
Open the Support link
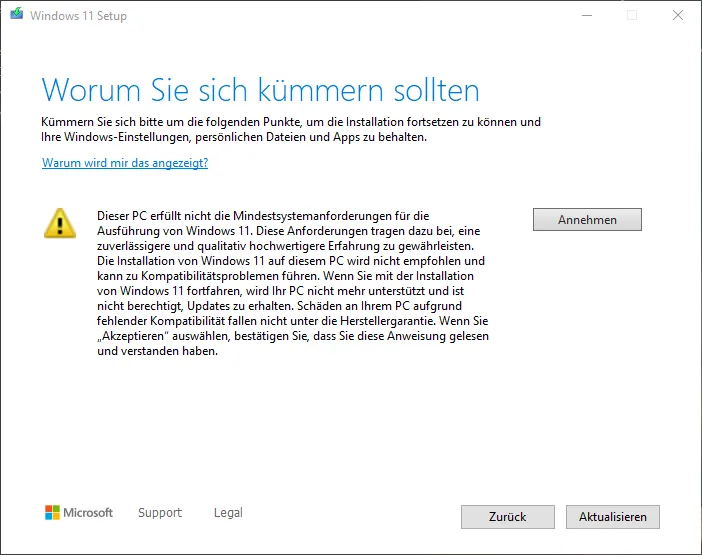(160, 512)
